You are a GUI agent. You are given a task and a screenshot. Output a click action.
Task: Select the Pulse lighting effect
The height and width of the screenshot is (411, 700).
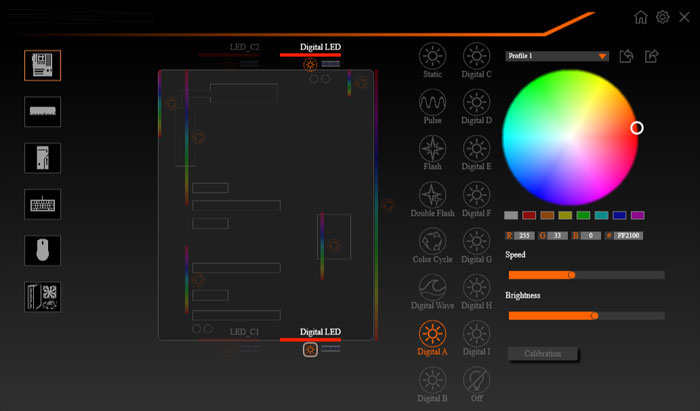(x=433, y=102)
